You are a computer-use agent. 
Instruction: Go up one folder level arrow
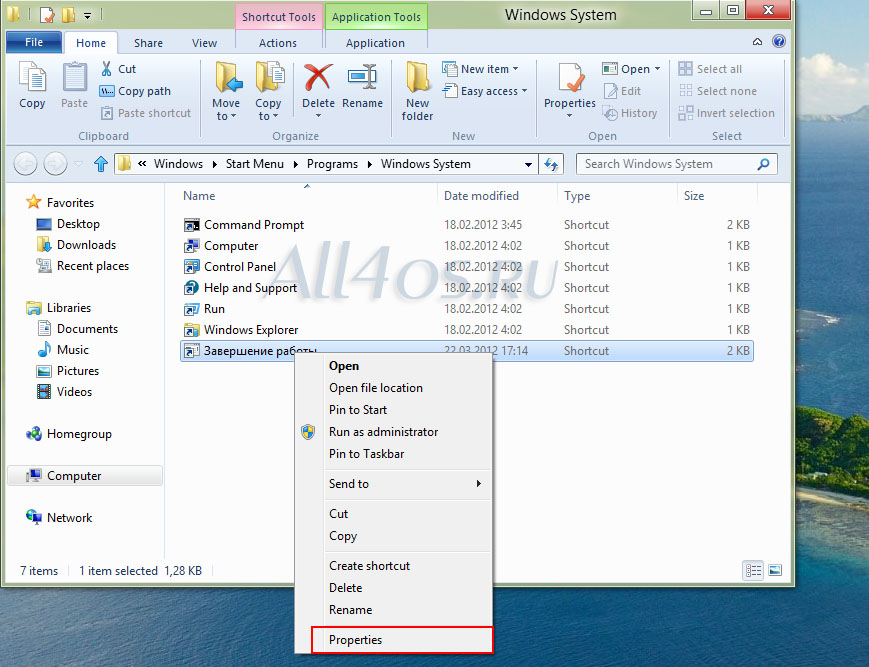(101, 164)
